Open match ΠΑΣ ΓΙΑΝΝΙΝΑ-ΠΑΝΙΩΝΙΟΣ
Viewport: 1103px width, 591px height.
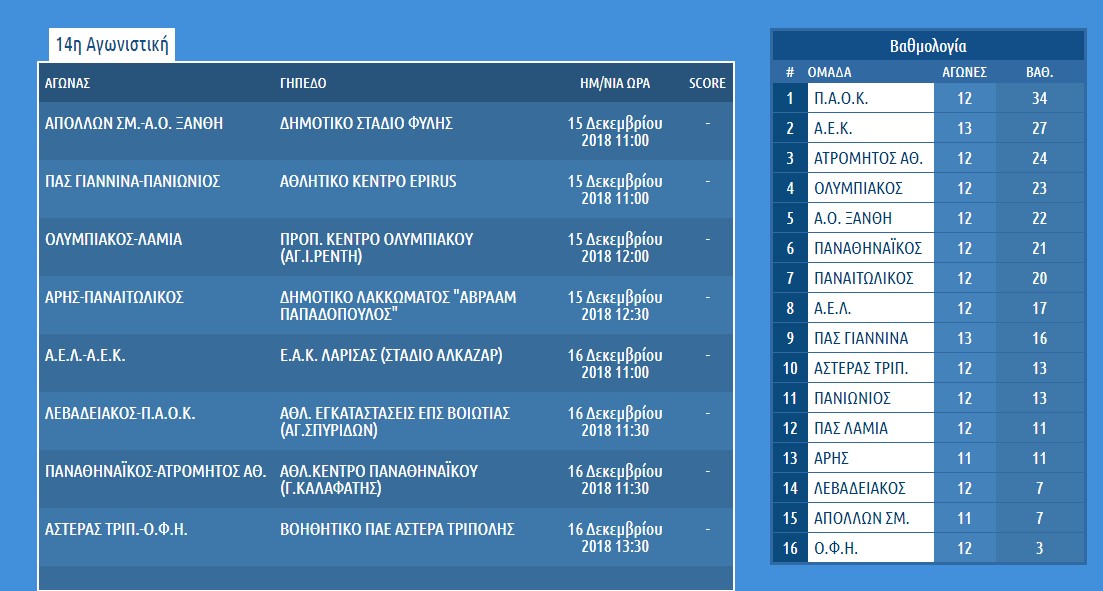tap(132, 182)
